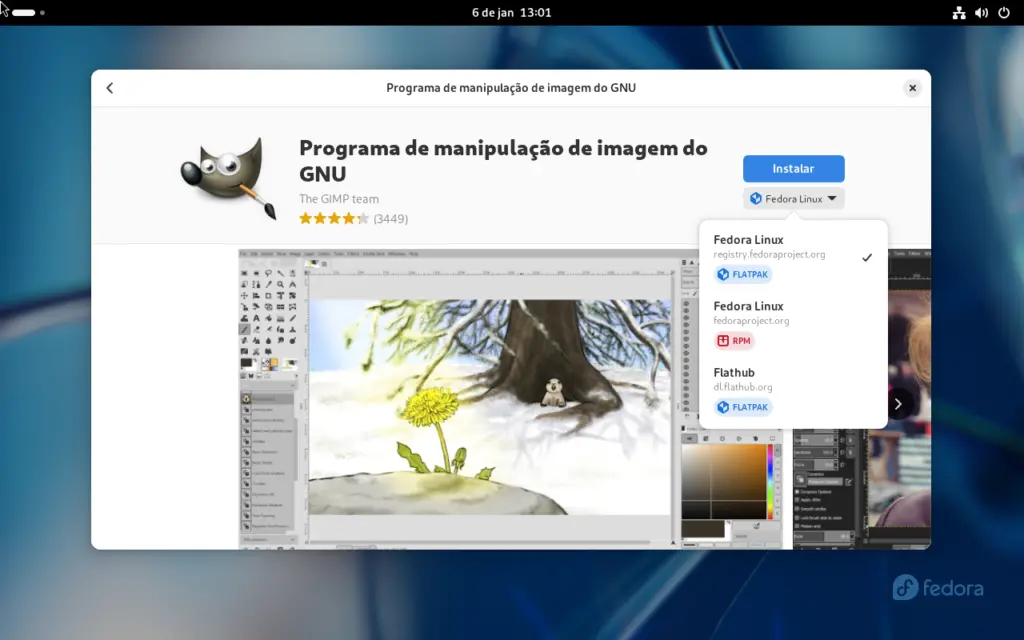Click the Instalar button
Viewport: 1024px width, 640px height.
point(793,168)
